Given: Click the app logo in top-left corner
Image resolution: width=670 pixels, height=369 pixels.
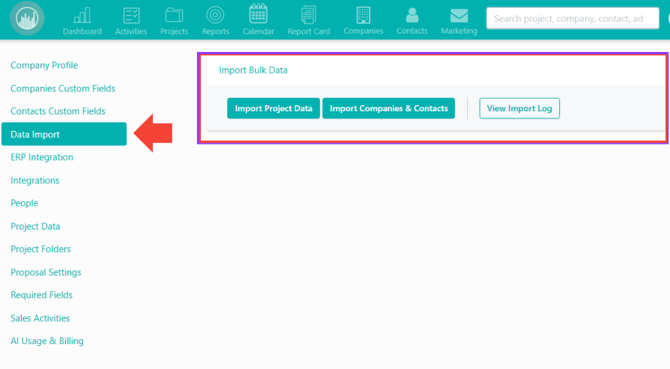Looking at the screenshot, I should pyautogui.click(x=27, y=18).
